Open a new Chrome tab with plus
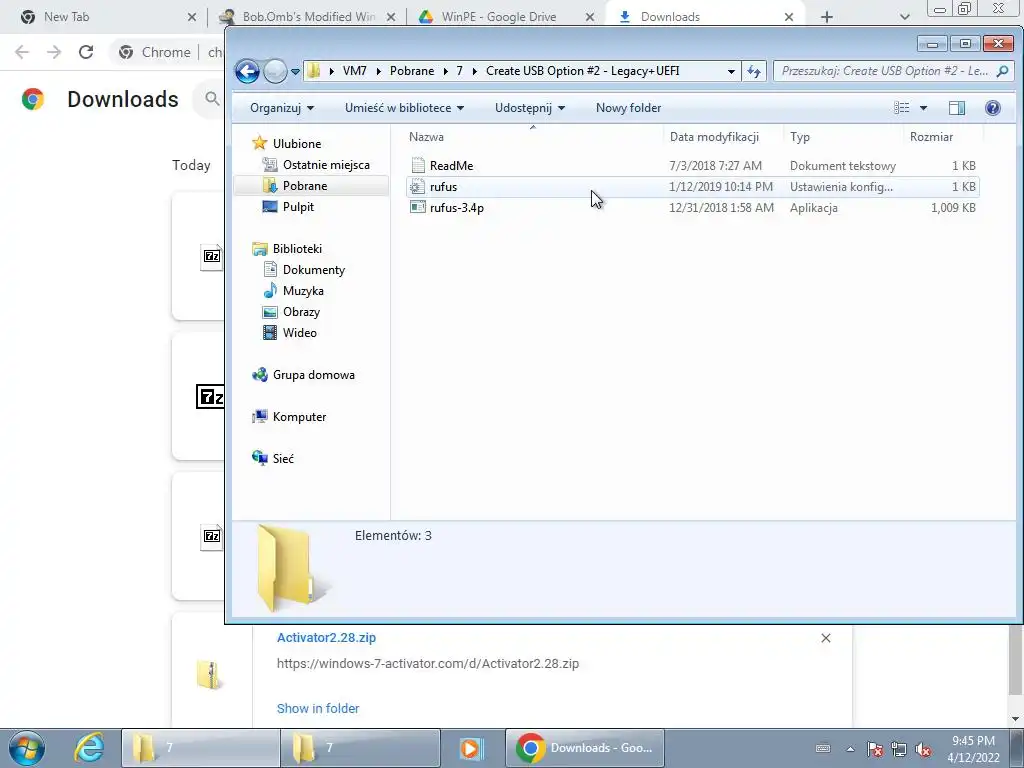Screen dimensions: 1024x768 (827, 17)
